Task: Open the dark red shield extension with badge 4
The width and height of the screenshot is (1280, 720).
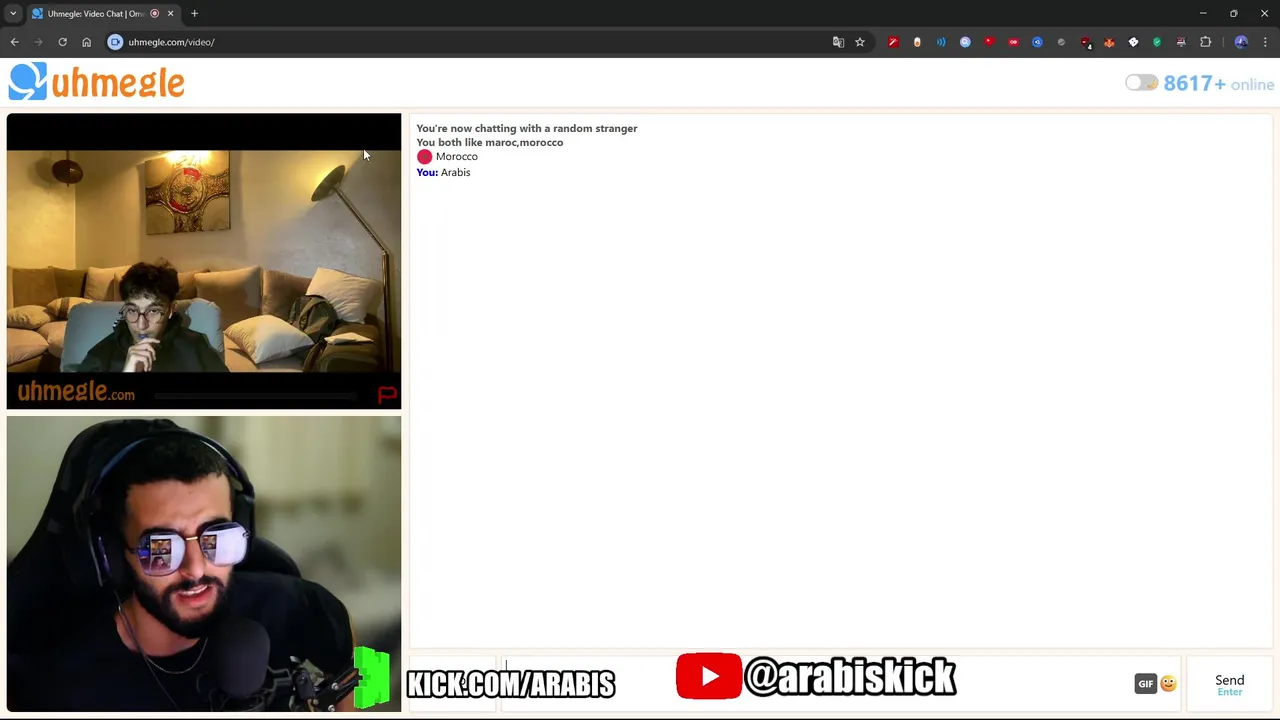Action: 1085,42
